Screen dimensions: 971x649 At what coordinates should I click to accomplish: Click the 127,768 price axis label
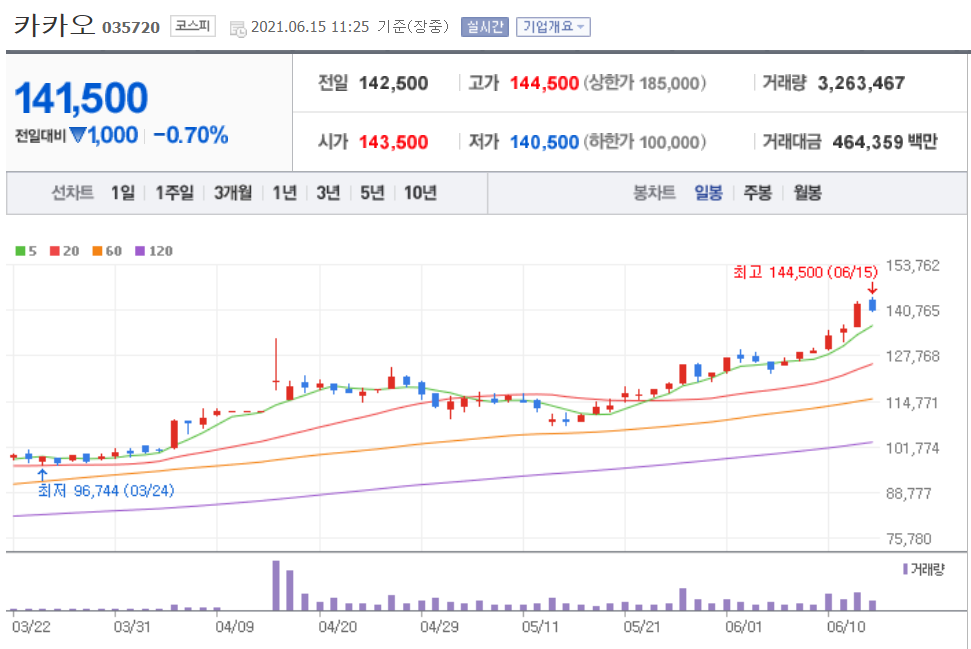[x=913, y=357]
